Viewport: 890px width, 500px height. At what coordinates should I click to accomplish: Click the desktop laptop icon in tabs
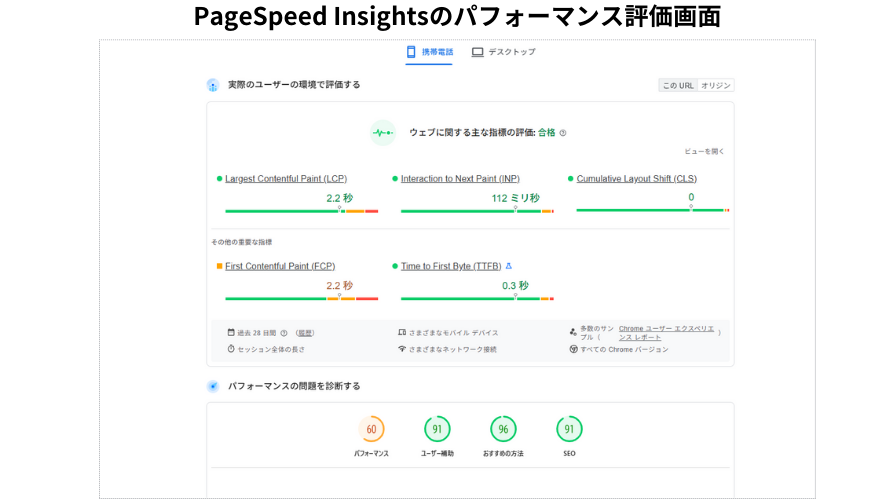(x=477, y=52)
